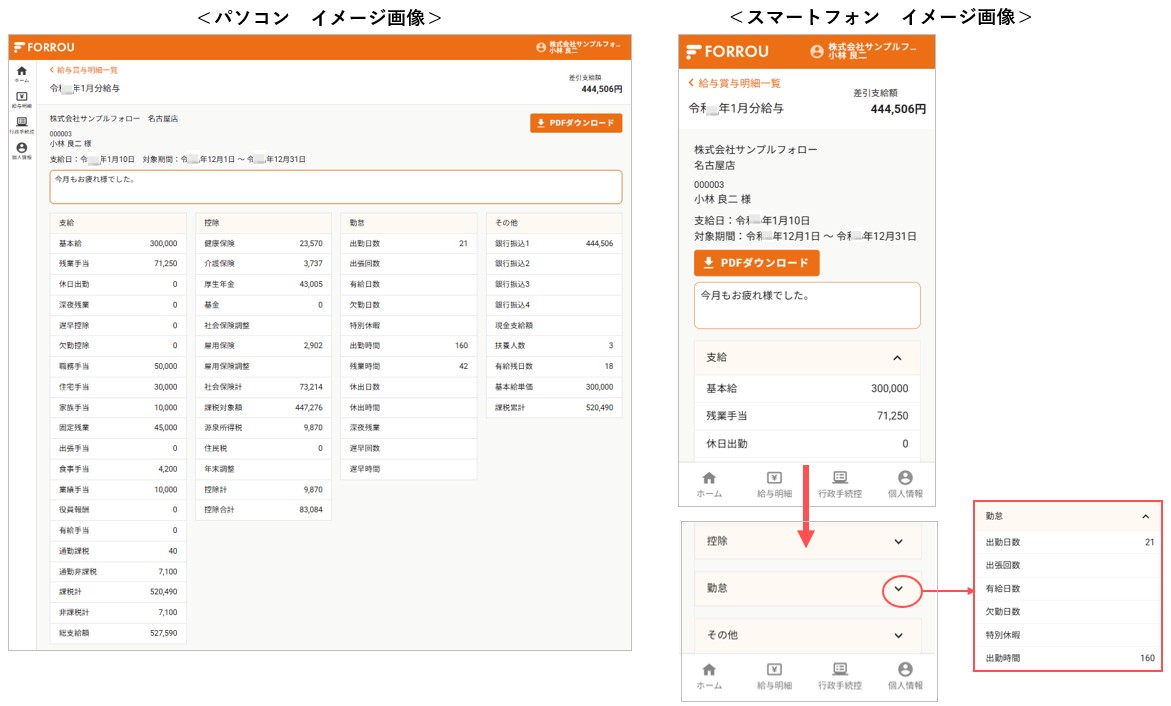
Task: Select 健康保険 row in PC 控除 table
Action: coord(264,244)
